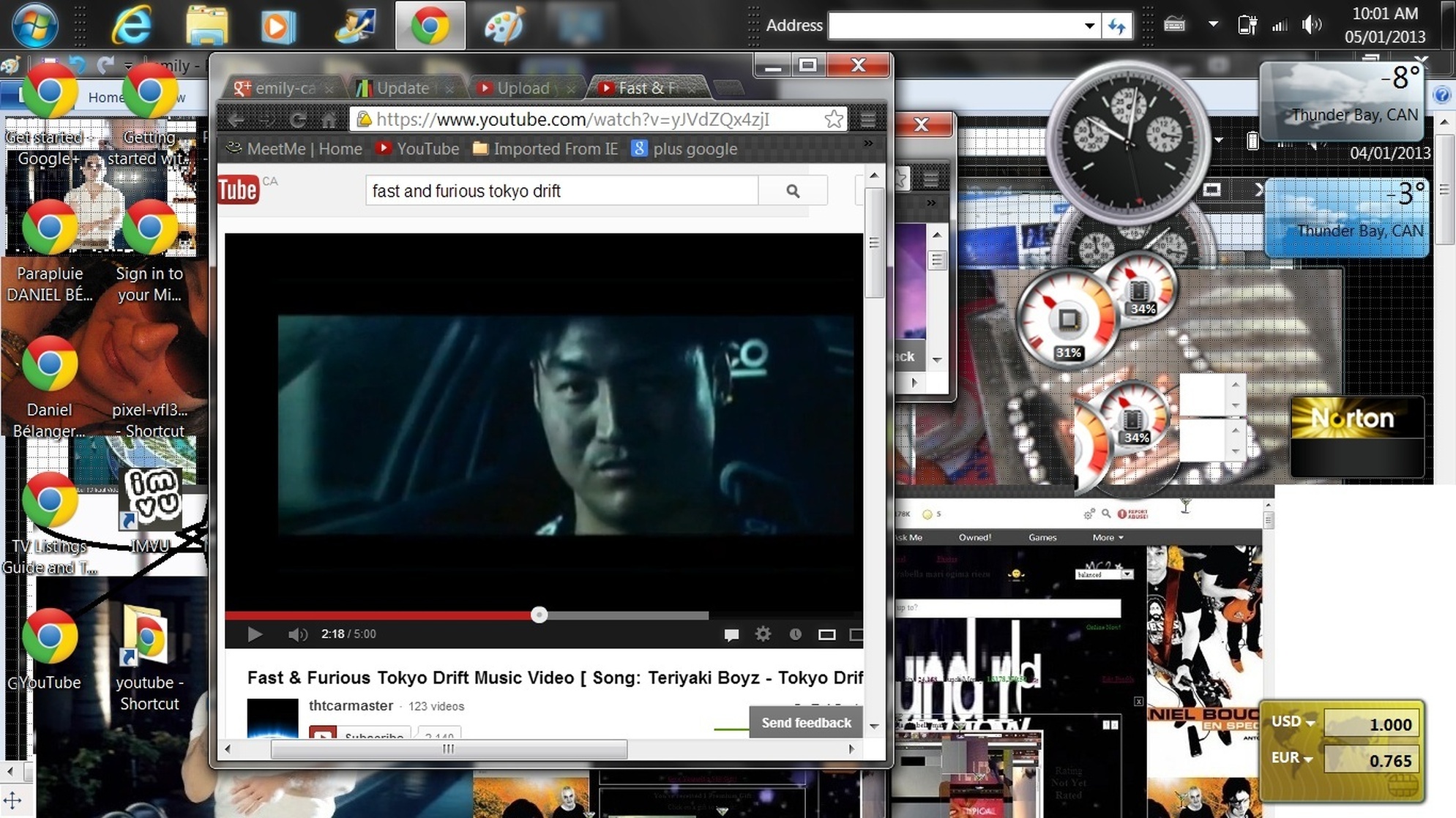The width and height of the screenshot is (1456, 818).
Task: Click the Report Abuse icon on background page
Action: pyautogui.click(x=1133, y=514)
